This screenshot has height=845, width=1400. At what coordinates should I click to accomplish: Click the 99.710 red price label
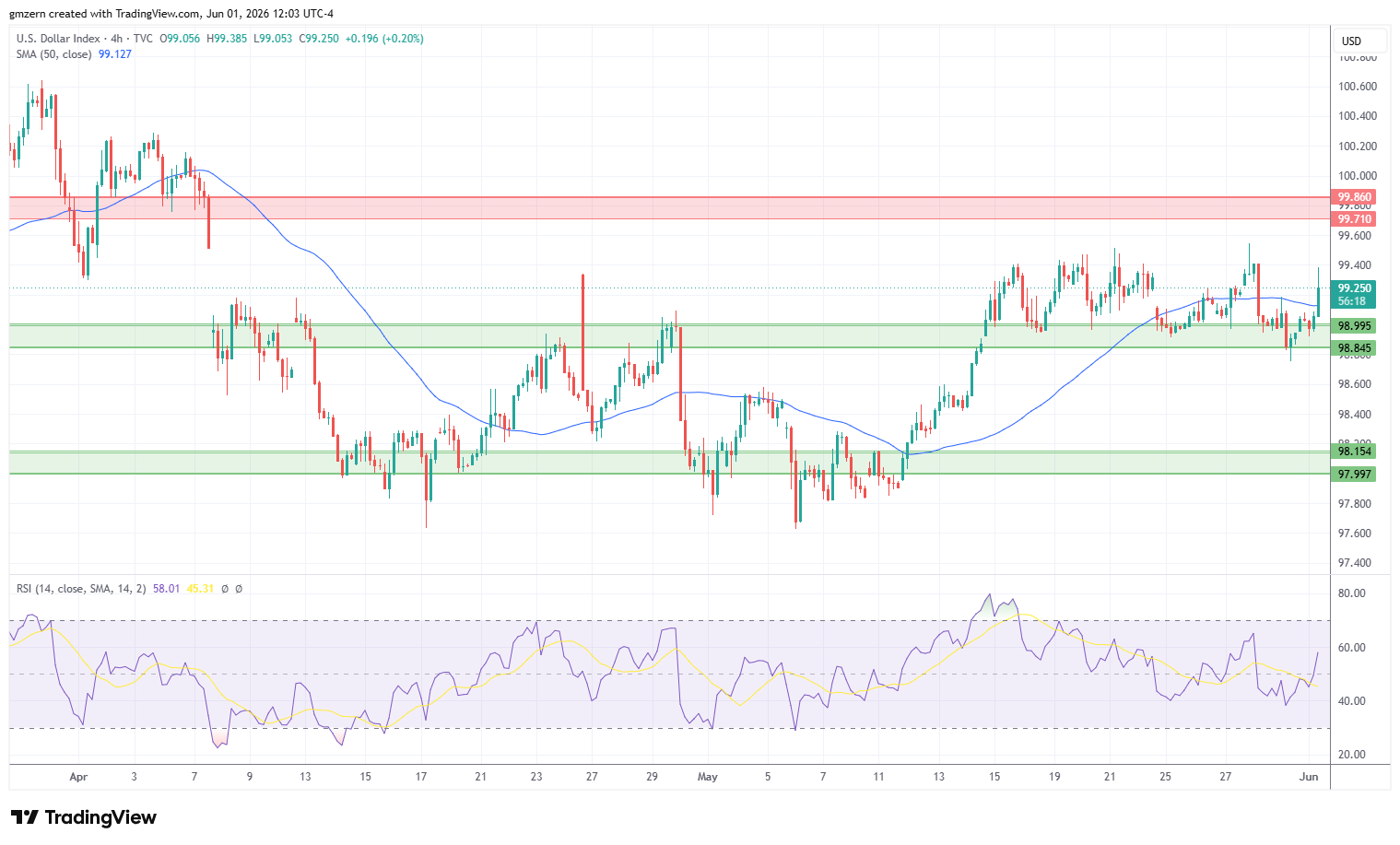pyautogui.click(x=1355, y=219)
